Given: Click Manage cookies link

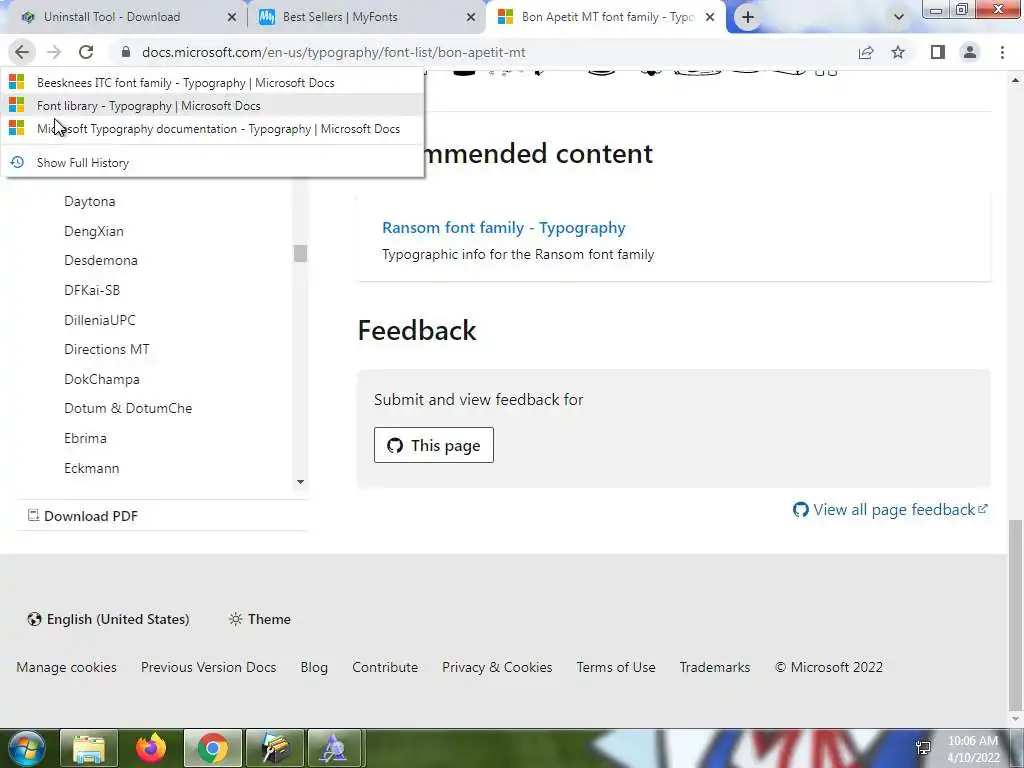Looking at the screenshot, I should (x=67, y=667).
